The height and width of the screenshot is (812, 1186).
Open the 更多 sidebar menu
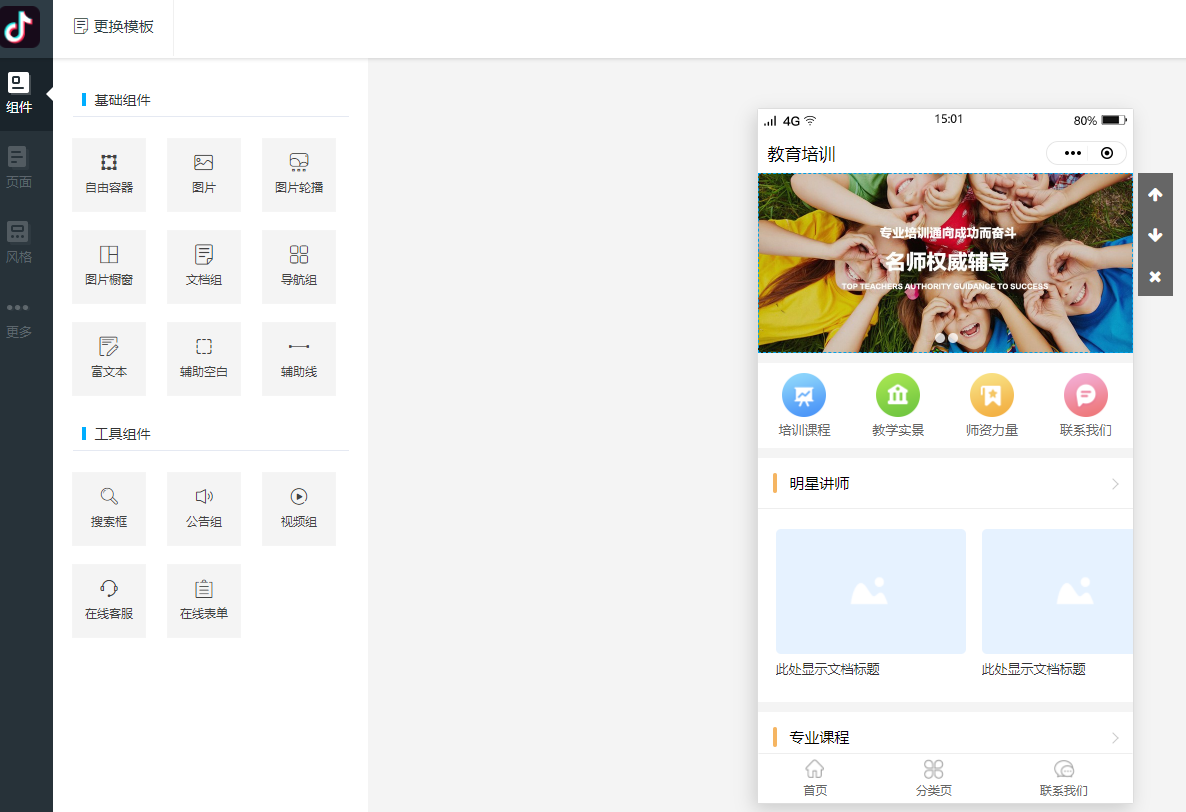coord(19,320)
